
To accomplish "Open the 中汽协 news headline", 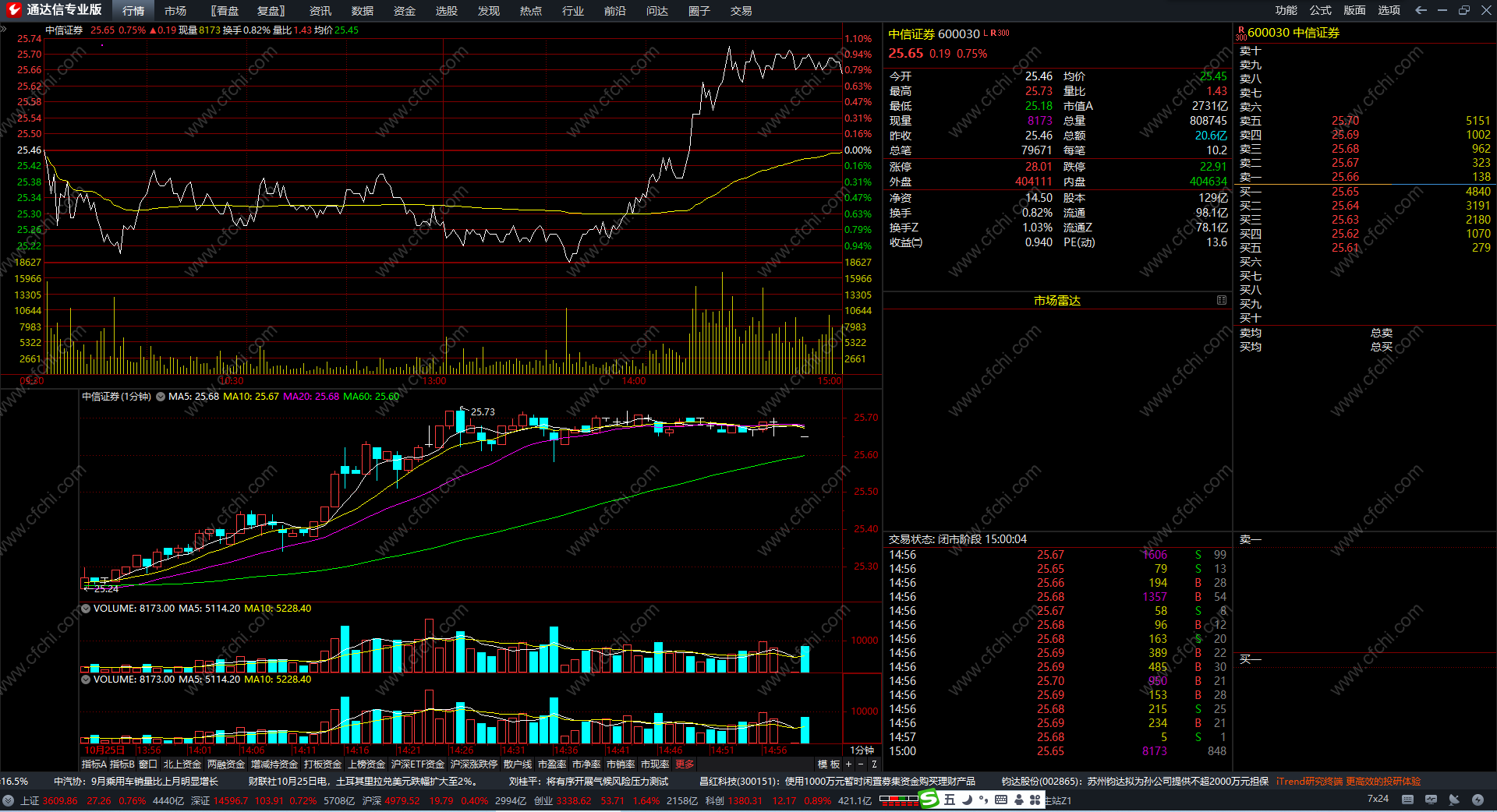I will tap(136, 781).
